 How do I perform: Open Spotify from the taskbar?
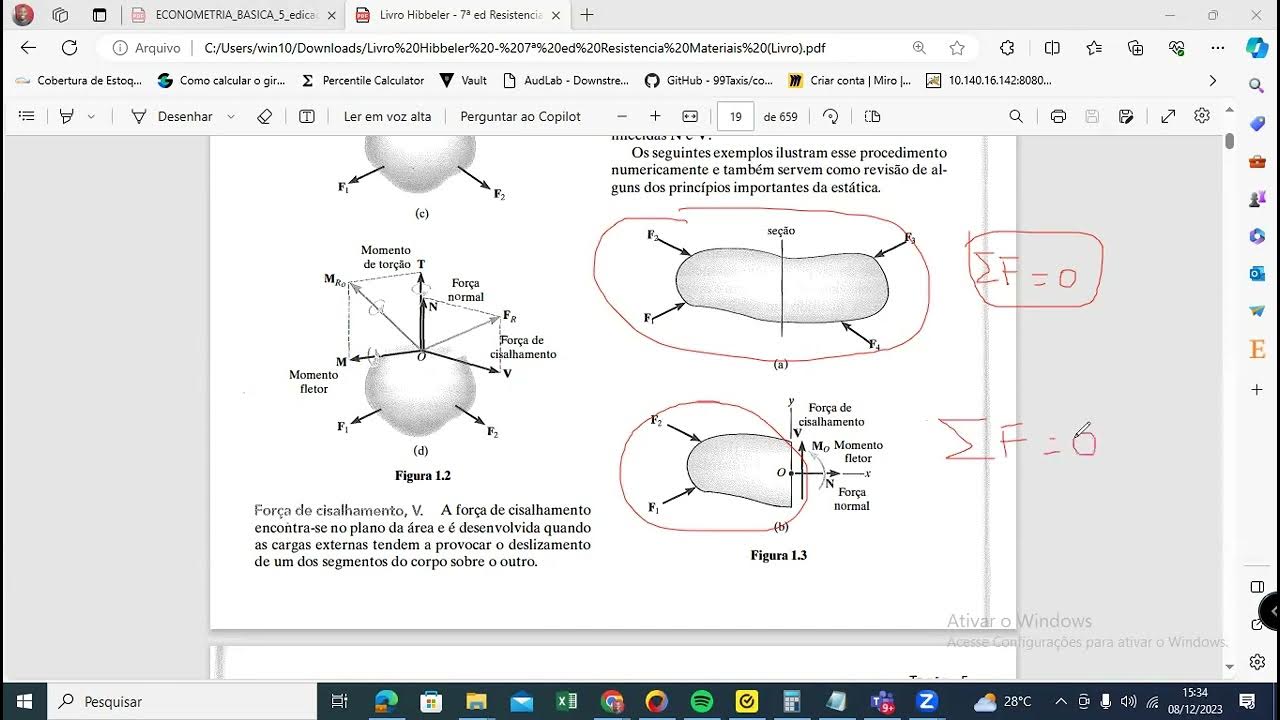pos(701,701)
